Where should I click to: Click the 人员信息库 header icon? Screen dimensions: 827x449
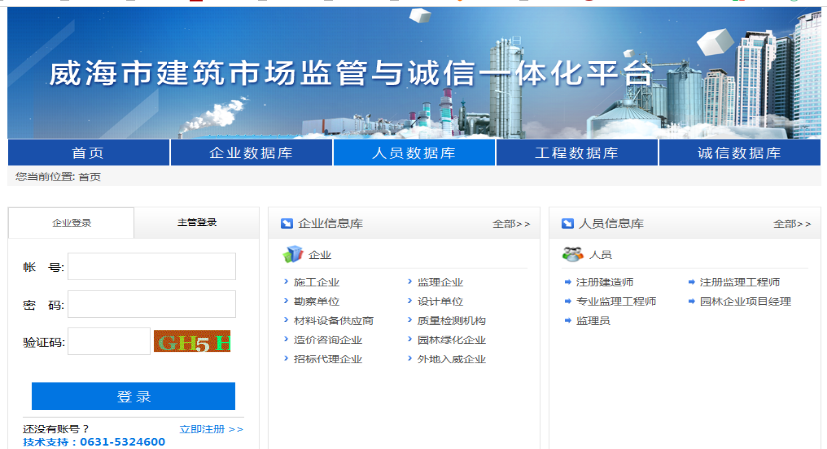(x=567, y=223)
